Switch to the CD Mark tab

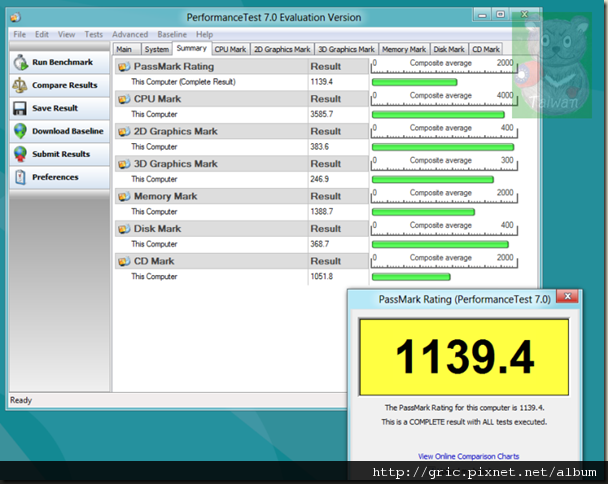[x=485, y=49]
